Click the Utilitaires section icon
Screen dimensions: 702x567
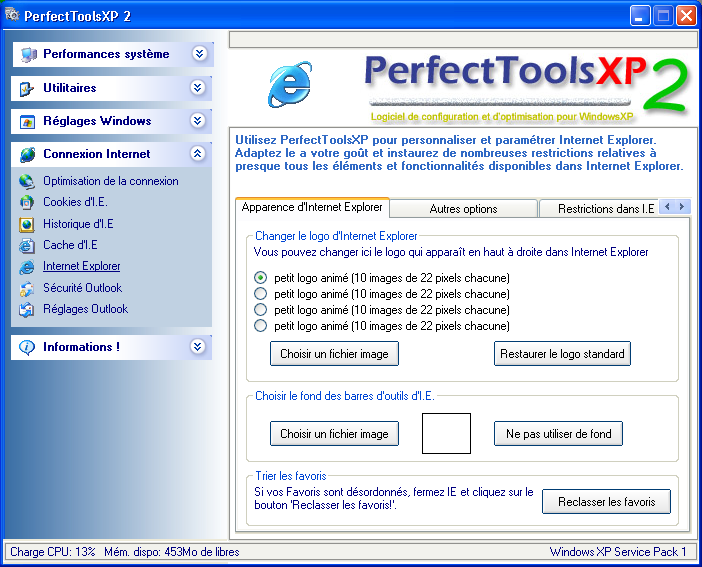pos(27,89)
